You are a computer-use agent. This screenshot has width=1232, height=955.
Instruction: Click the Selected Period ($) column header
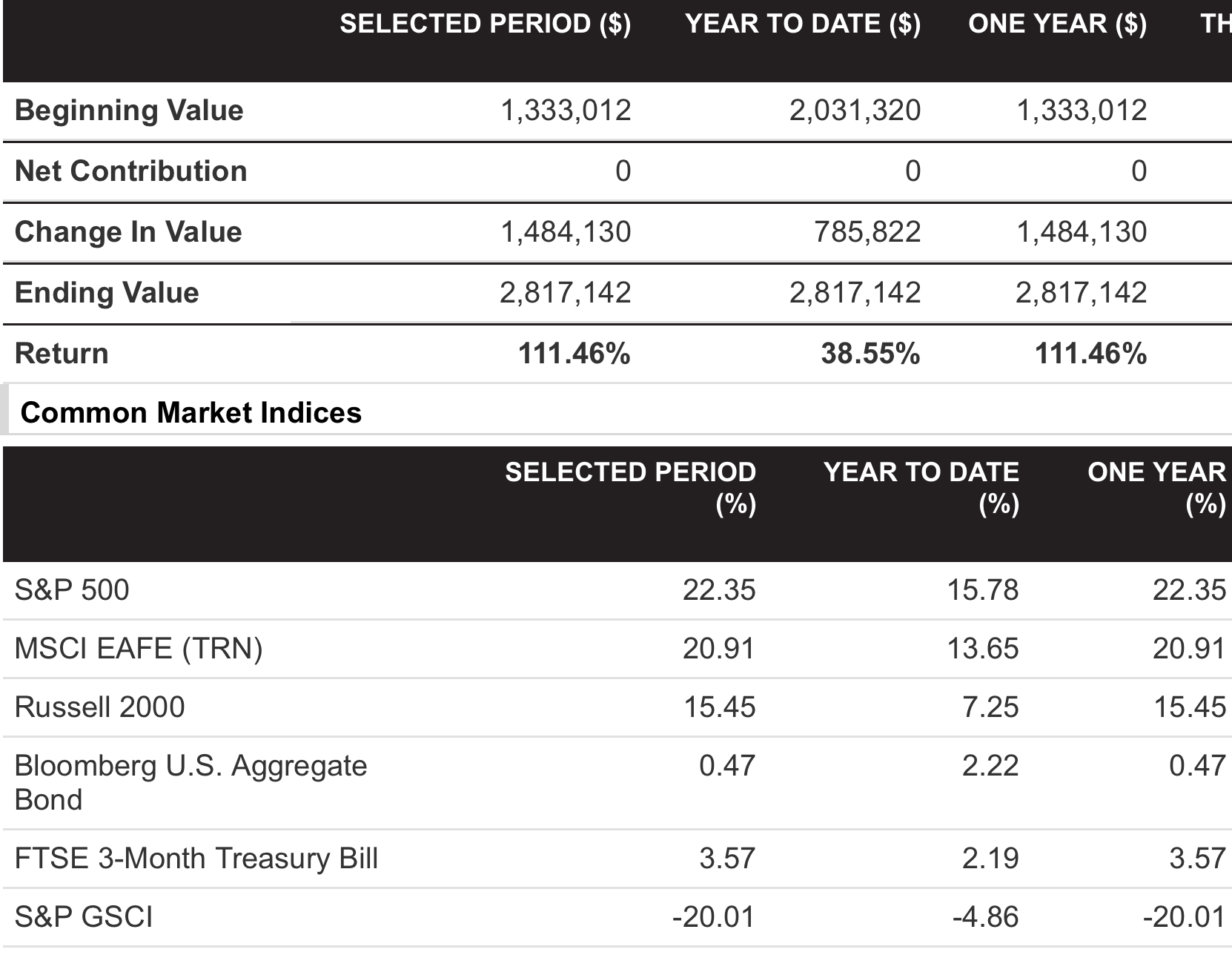tap(486, 24)
